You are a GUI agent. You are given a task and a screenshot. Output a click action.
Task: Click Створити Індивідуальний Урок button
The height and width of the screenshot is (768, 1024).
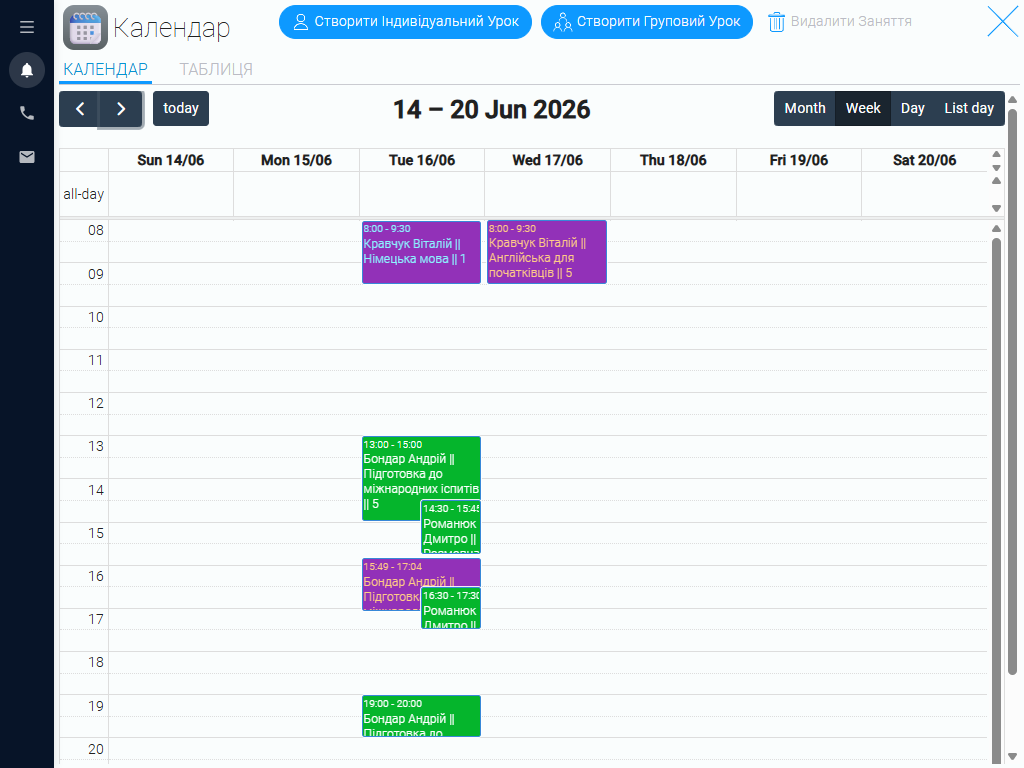(x=406, y=22)
